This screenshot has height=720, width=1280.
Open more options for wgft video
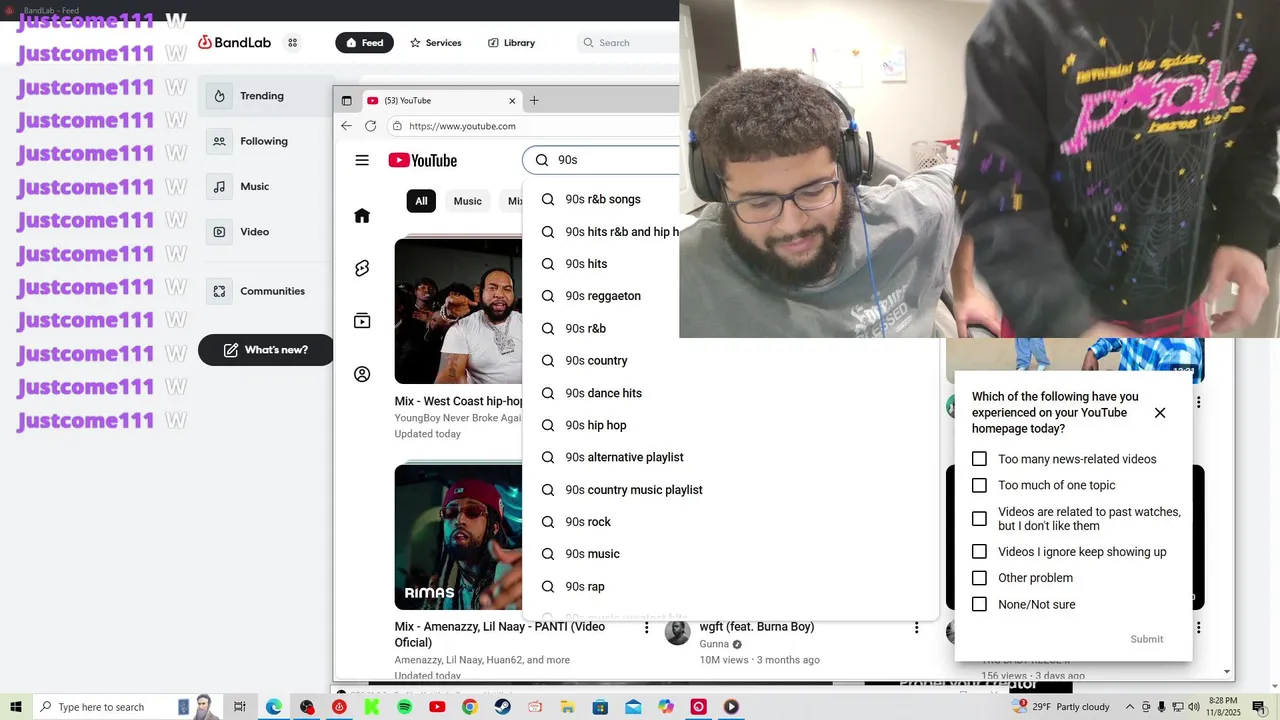click(x=916, y=628)
